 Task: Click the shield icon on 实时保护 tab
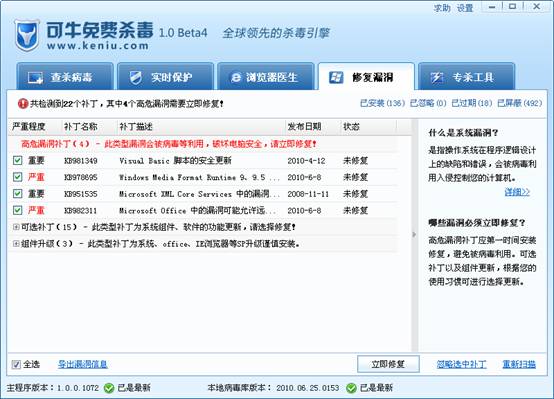135,77
